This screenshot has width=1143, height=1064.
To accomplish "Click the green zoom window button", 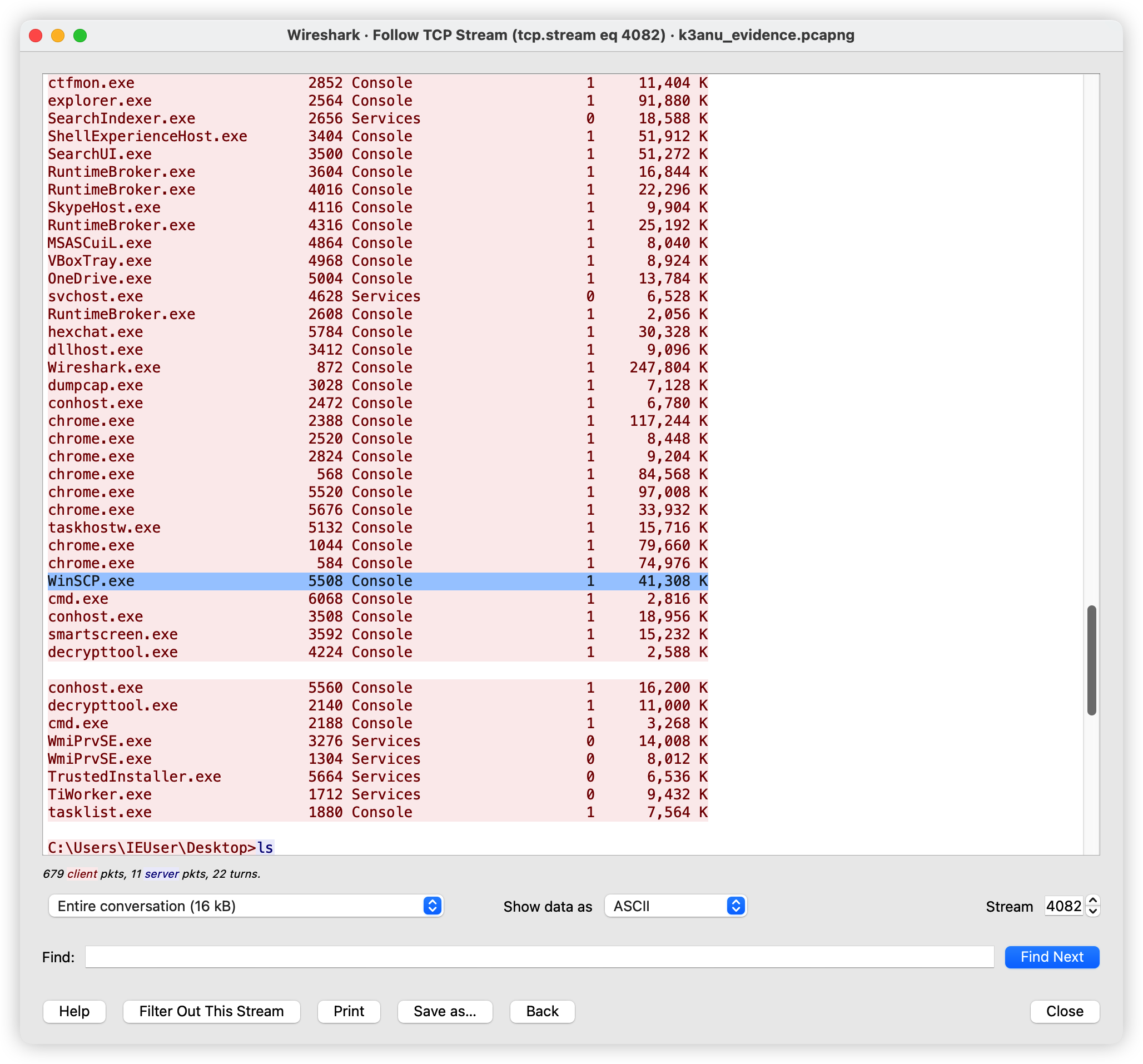I will pyautogui.click(x=81, y=36).
